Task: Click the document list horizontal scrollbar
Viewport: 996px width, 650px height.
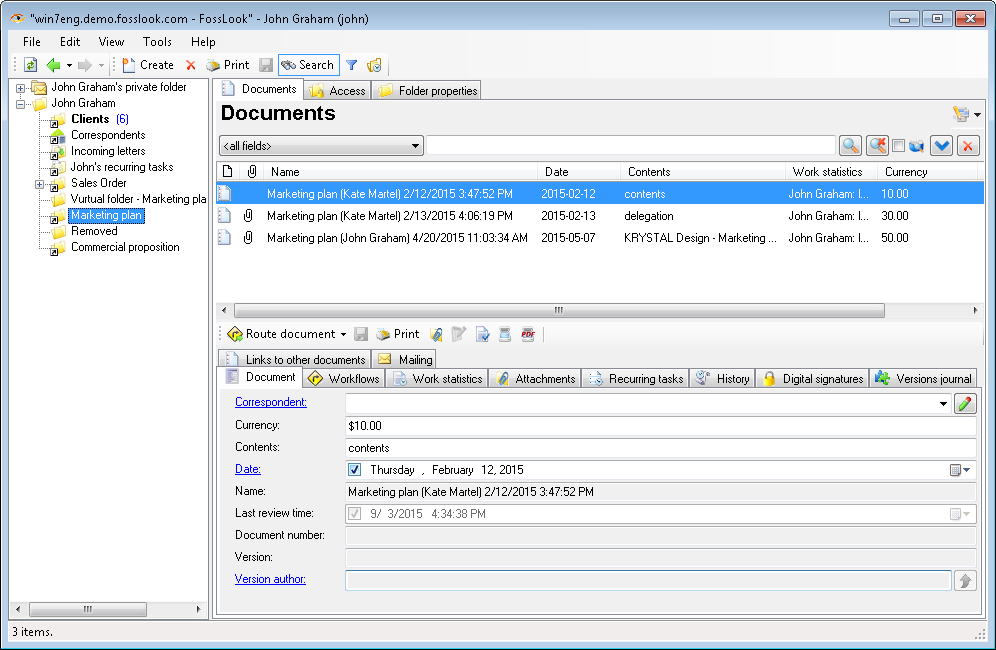Action: point(558,310)
